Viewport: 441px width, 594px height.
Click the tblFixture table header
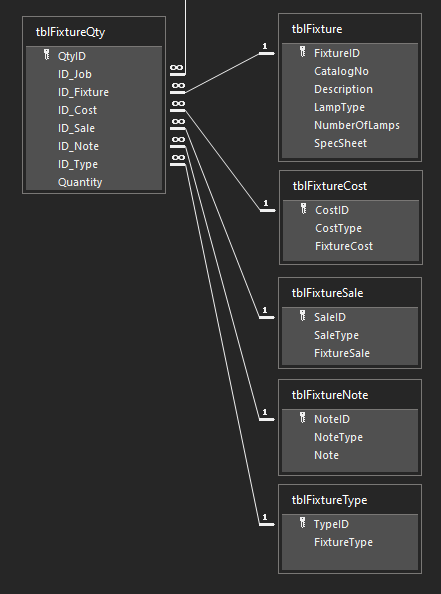pos(350,29)
